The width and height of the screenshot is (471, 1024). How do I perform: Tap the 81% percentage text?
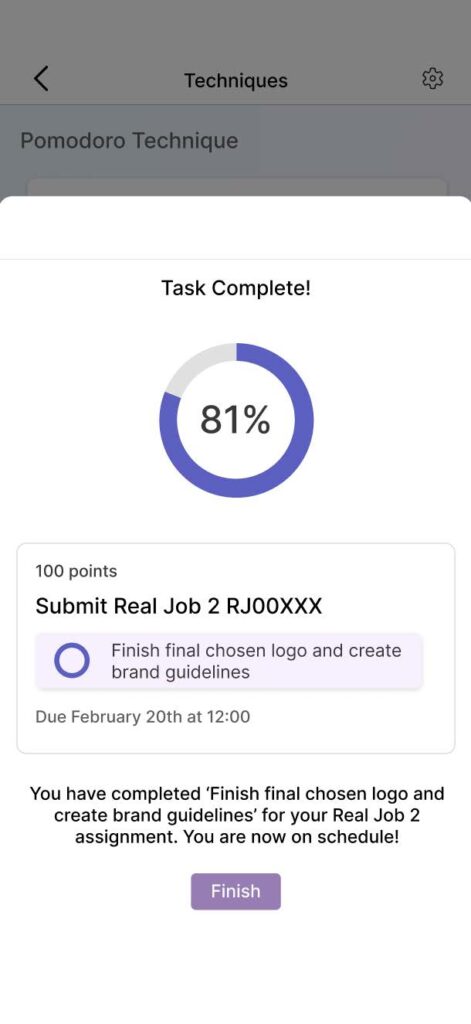point(235,420)
